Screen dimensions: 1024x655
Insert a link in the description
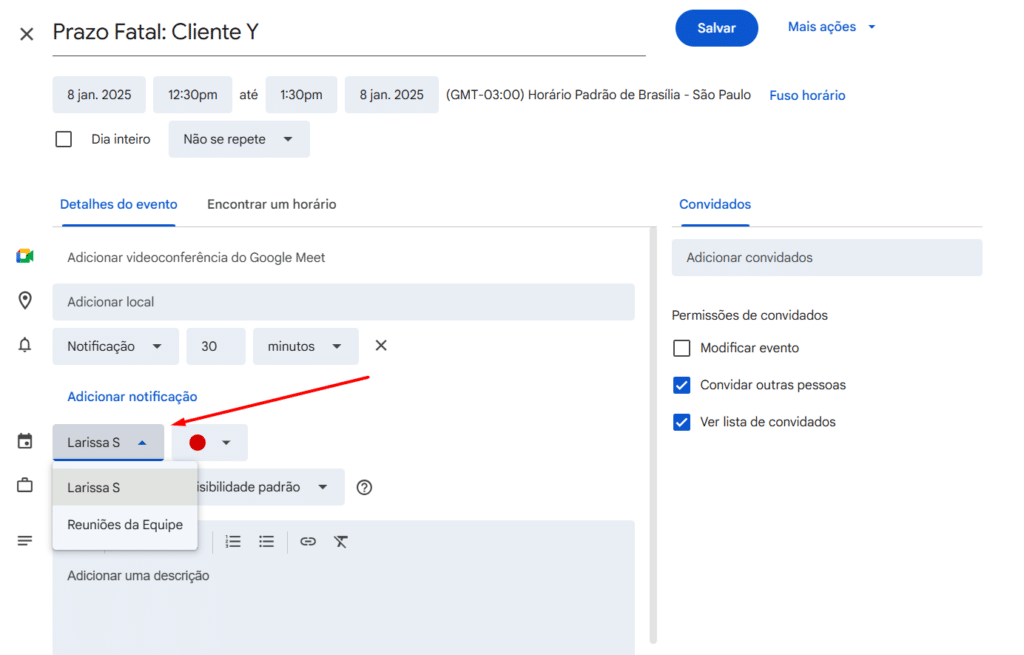pyautogui.click(x=308, y=541)
